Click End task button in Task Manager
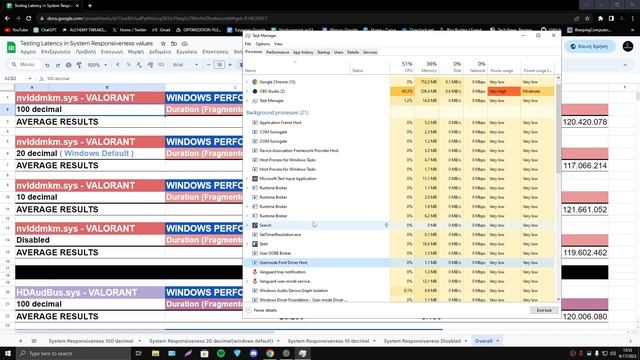The width and height of the screenshot is (640, 360). (544, 310)
